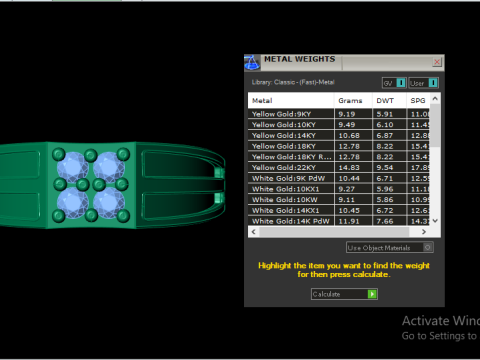
Task: Click the Library: Classic-(Fast)-Metal label
Action: [293, 82]
